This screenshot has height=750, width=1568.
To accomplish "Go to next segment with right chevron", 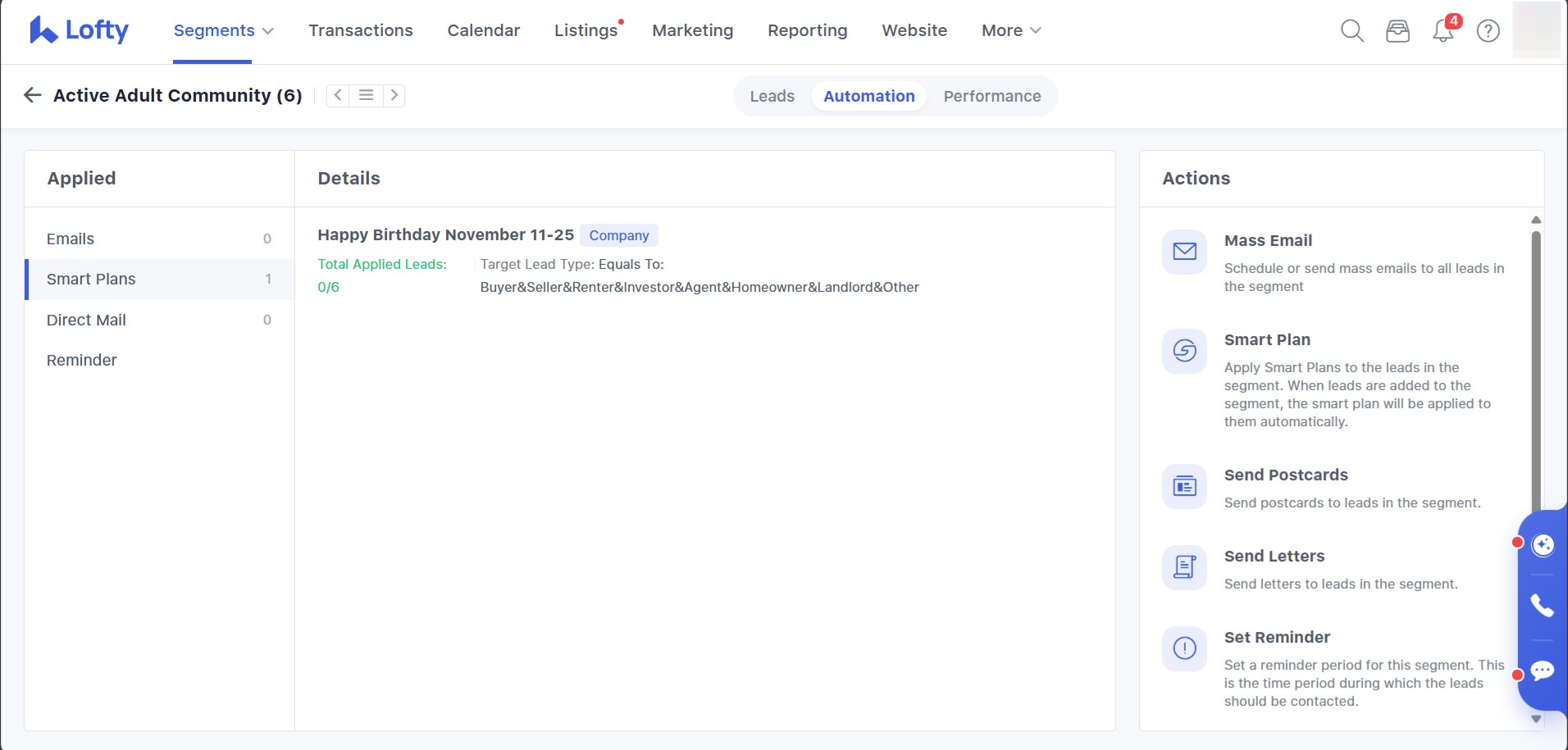I will 394,95.
